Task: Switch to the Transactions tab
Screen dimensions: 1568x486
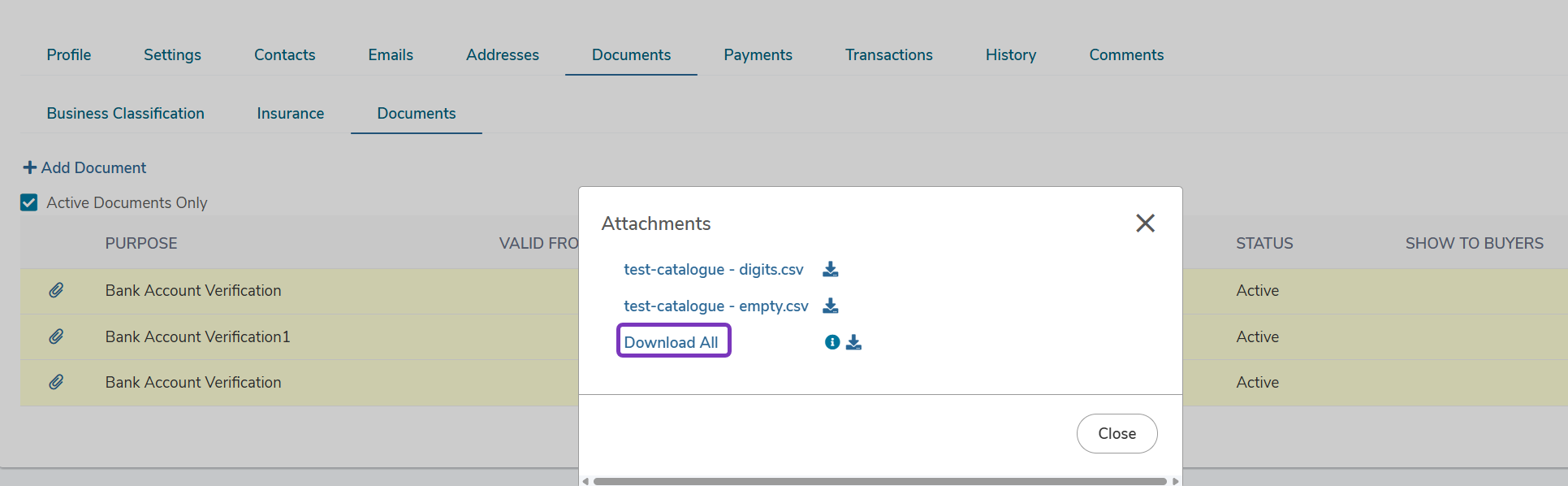Action: (x=888, y=54)
